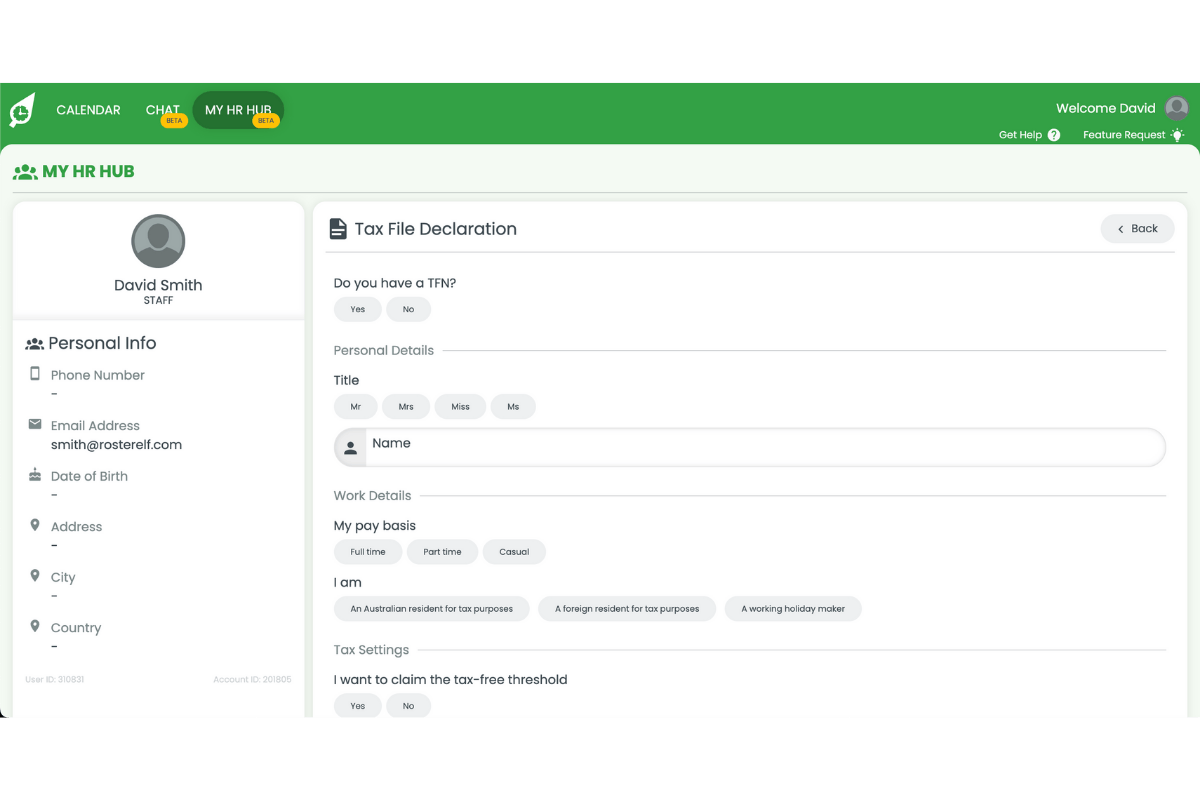This screenshot has height=800, width=1200.
Task: Select Yes for Do you have a TFN
Action: [x=357, y=309]
